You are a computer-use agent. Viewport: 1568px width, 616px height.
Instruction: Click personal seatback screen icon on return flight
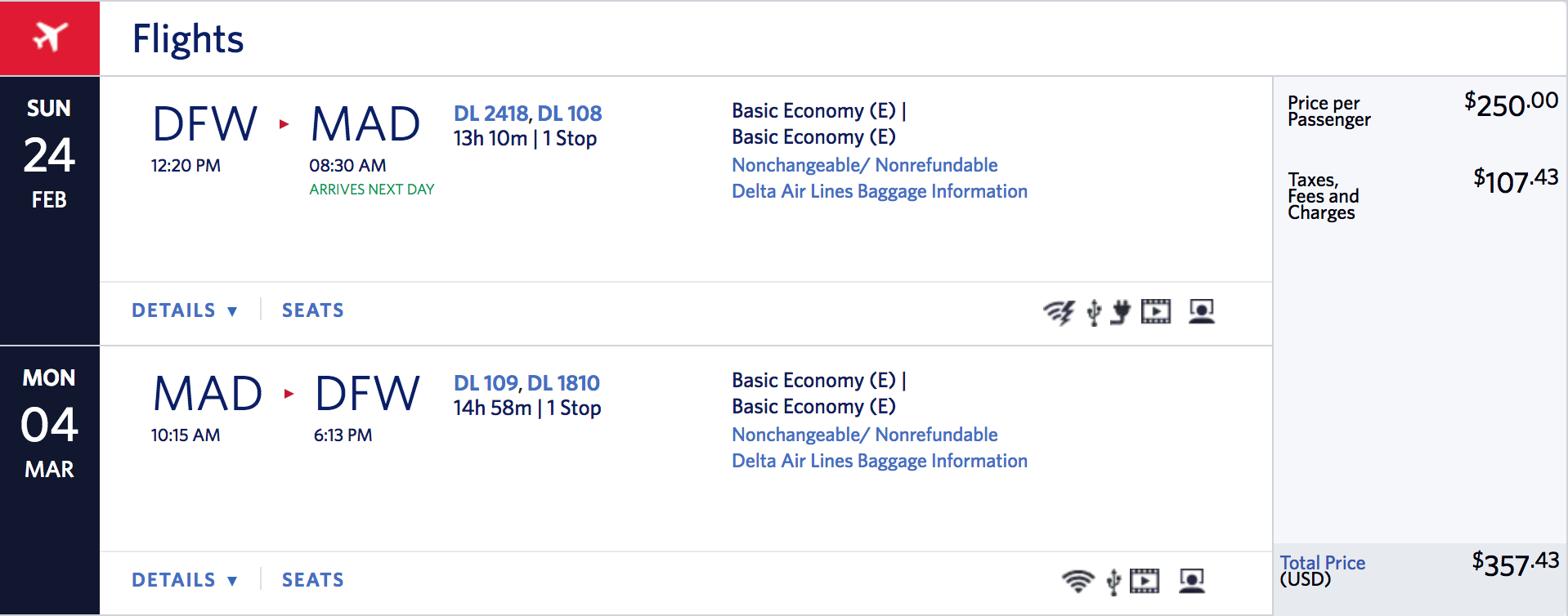click(1192, 581)
